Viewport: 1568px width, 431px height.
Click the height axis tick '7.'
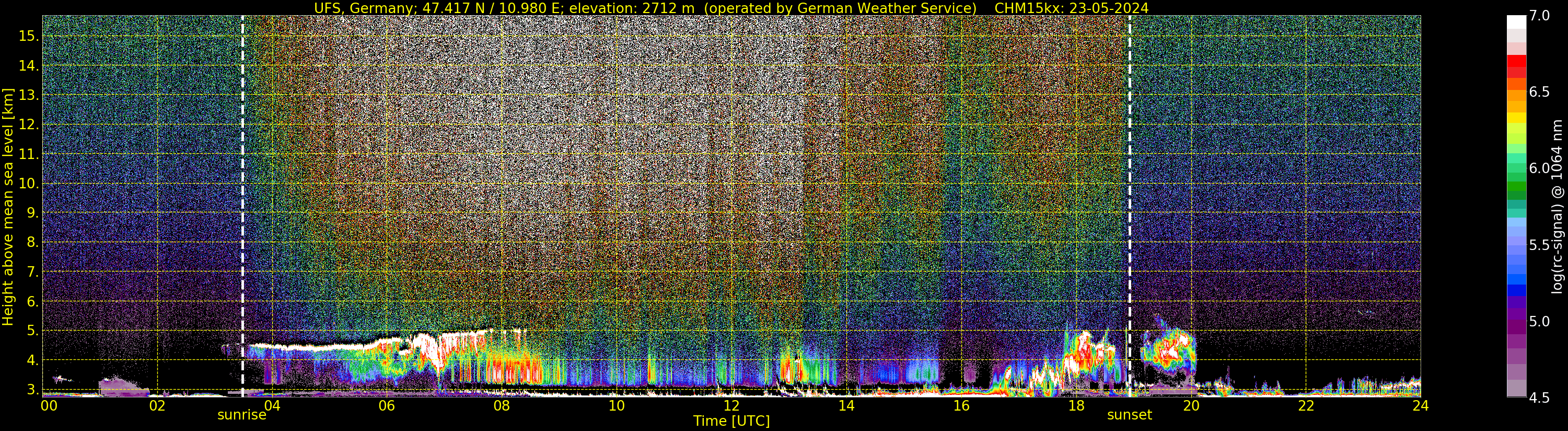(32, 272)
